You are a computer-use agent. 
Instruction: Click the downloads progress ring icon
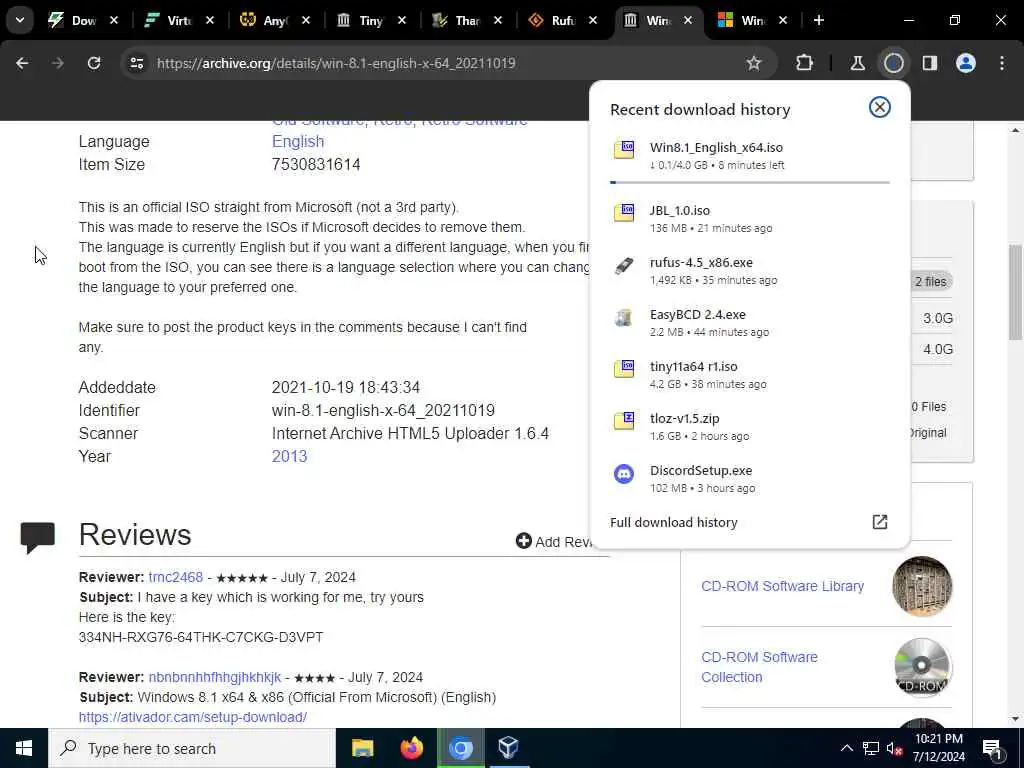pyautogui.click(x=893, y=63)
